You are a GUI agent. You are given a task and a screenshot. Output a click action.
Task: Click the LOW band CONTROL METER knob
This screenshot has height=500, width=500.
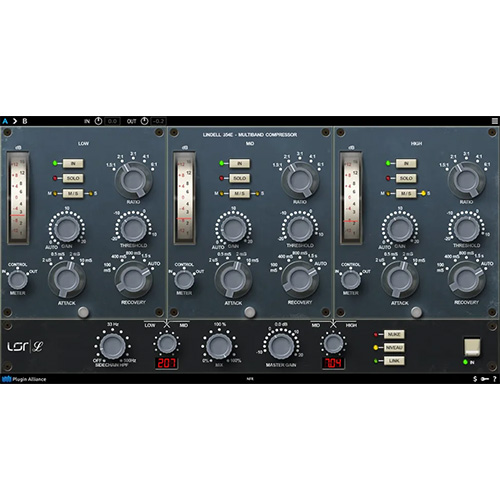click(x=18, y=280)
